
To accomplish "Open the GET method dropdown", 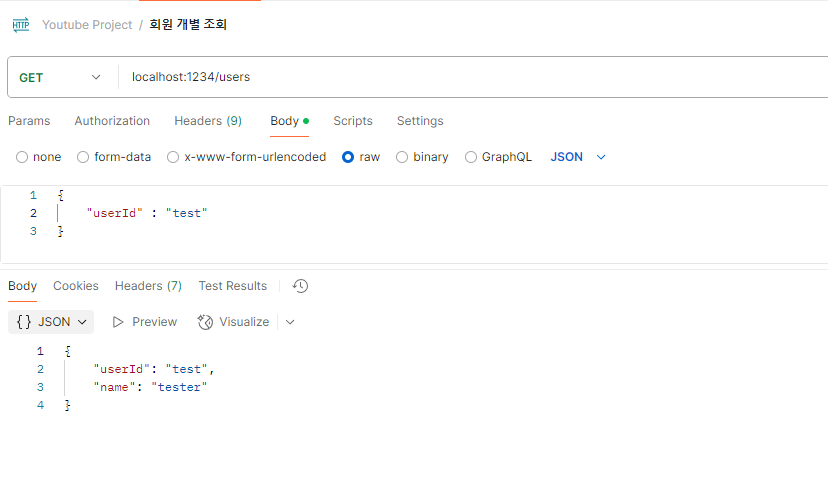I will coord(60,77).
